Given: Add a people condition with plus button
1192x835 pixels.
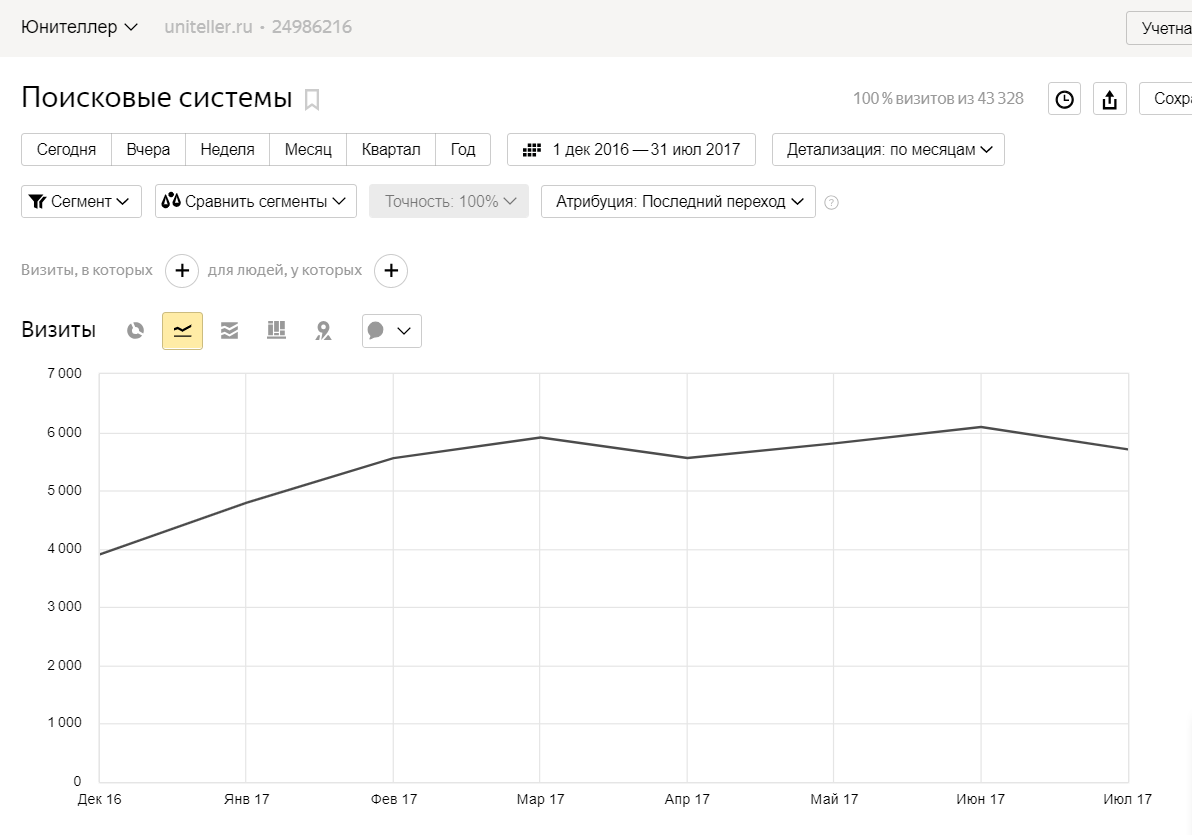Looking at the screenshot, I should click(x=391, y=270).
